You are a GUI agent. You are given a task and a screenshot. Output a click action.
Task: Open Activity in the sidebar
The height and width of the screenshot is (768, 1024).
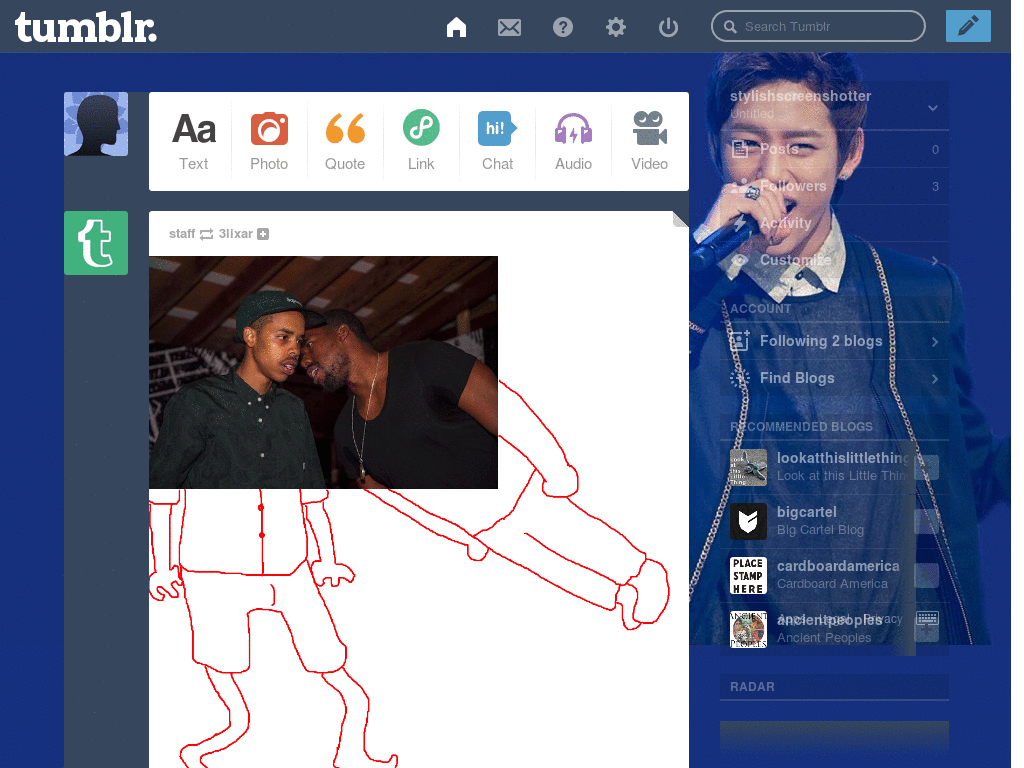(x=834, y=223)
